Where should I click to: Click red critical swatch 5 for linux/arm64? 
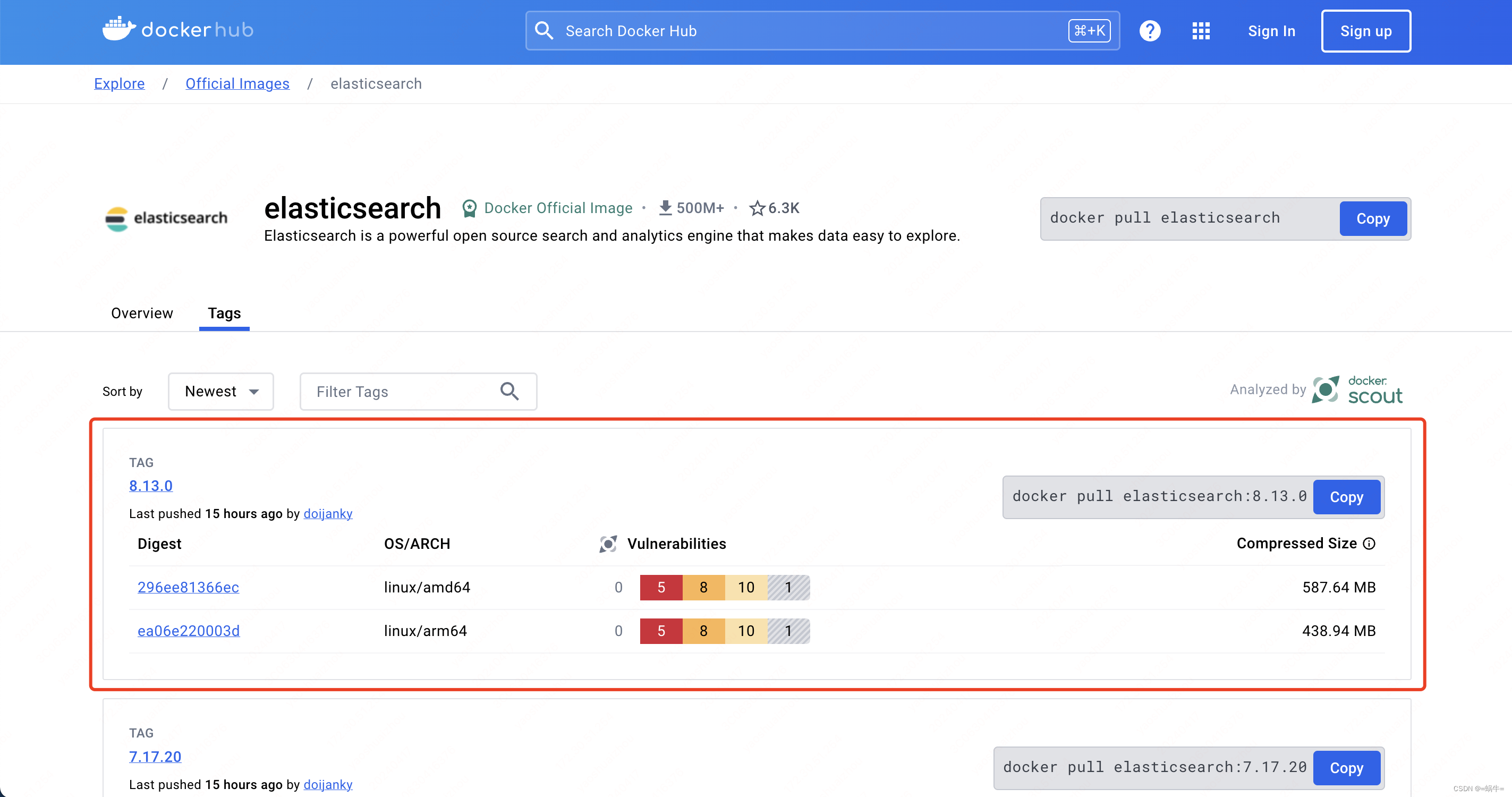(x=661, y=631)
